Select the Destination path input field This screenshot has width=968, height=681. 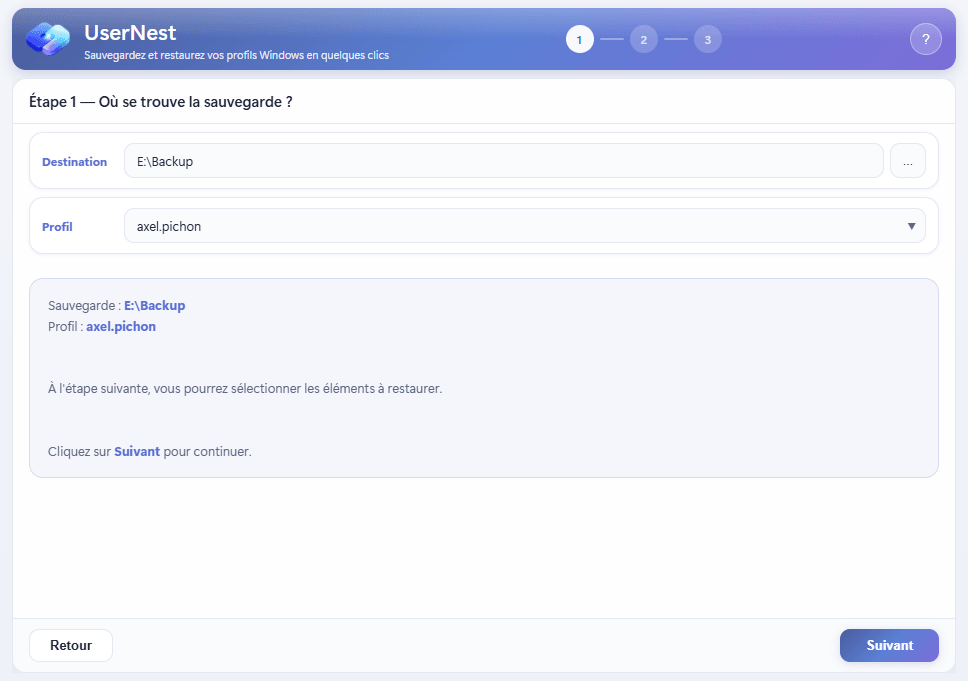tap(500, 160)
